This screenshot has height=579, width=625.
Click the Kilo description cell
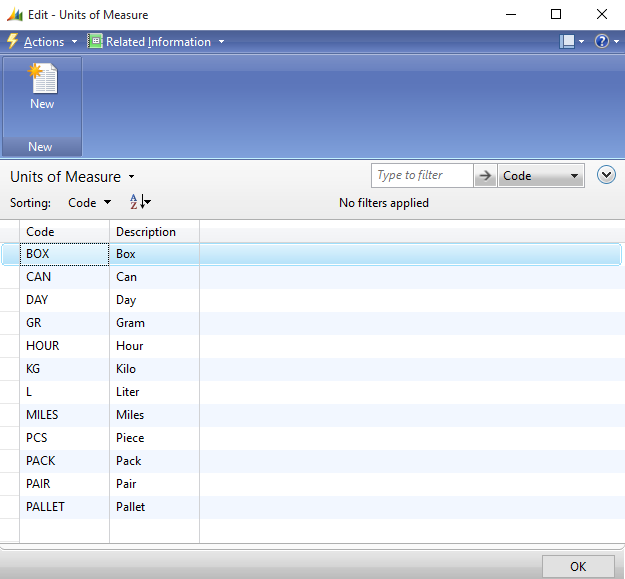[155, 369]
